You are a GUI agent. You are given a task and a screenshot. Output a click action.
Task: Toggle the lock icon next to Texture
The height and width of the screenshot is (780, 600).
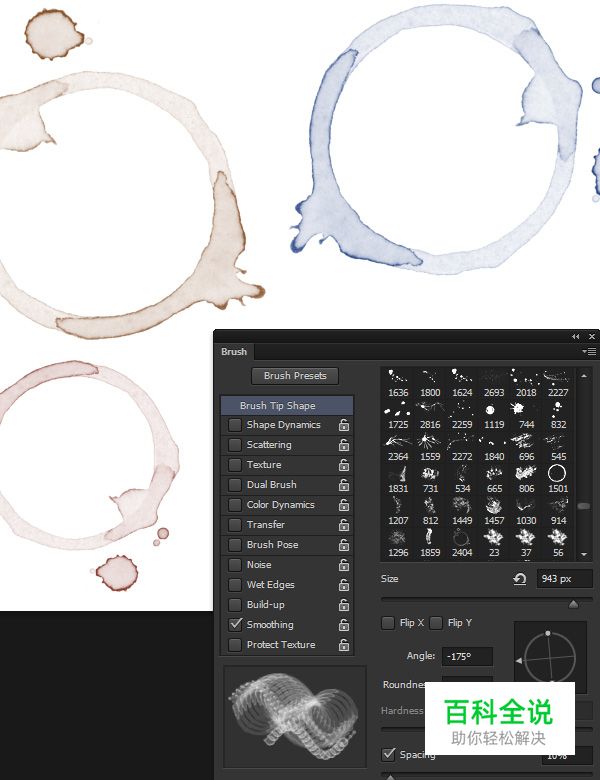(x=344, y=465)
